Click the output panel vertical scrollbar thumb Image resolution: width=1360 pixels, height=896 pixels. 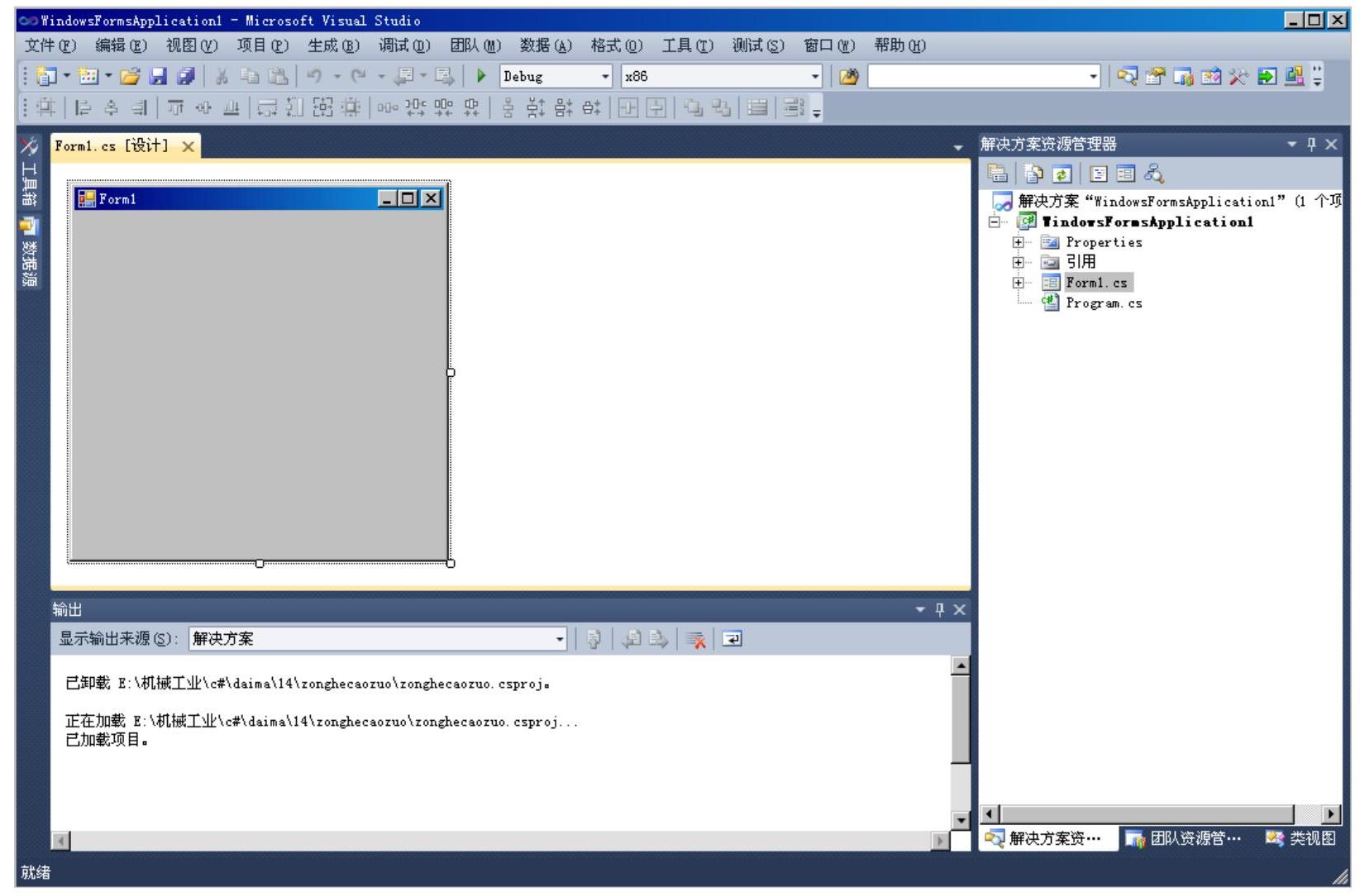click(960, 719)
